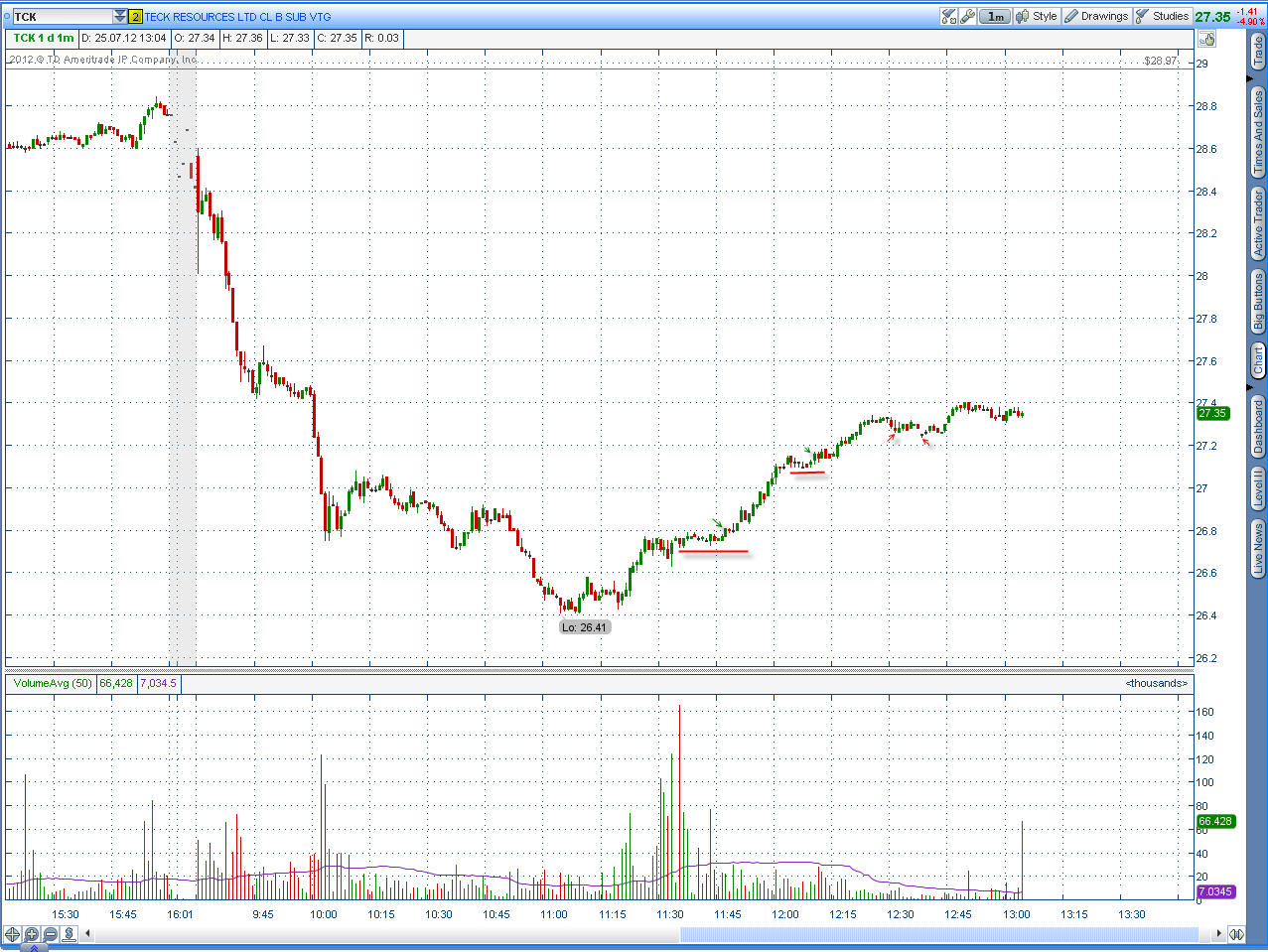Screen dimensions: 1268x952
Task: Click the TCK symbol input field
Action: click(x=62, y=17)
